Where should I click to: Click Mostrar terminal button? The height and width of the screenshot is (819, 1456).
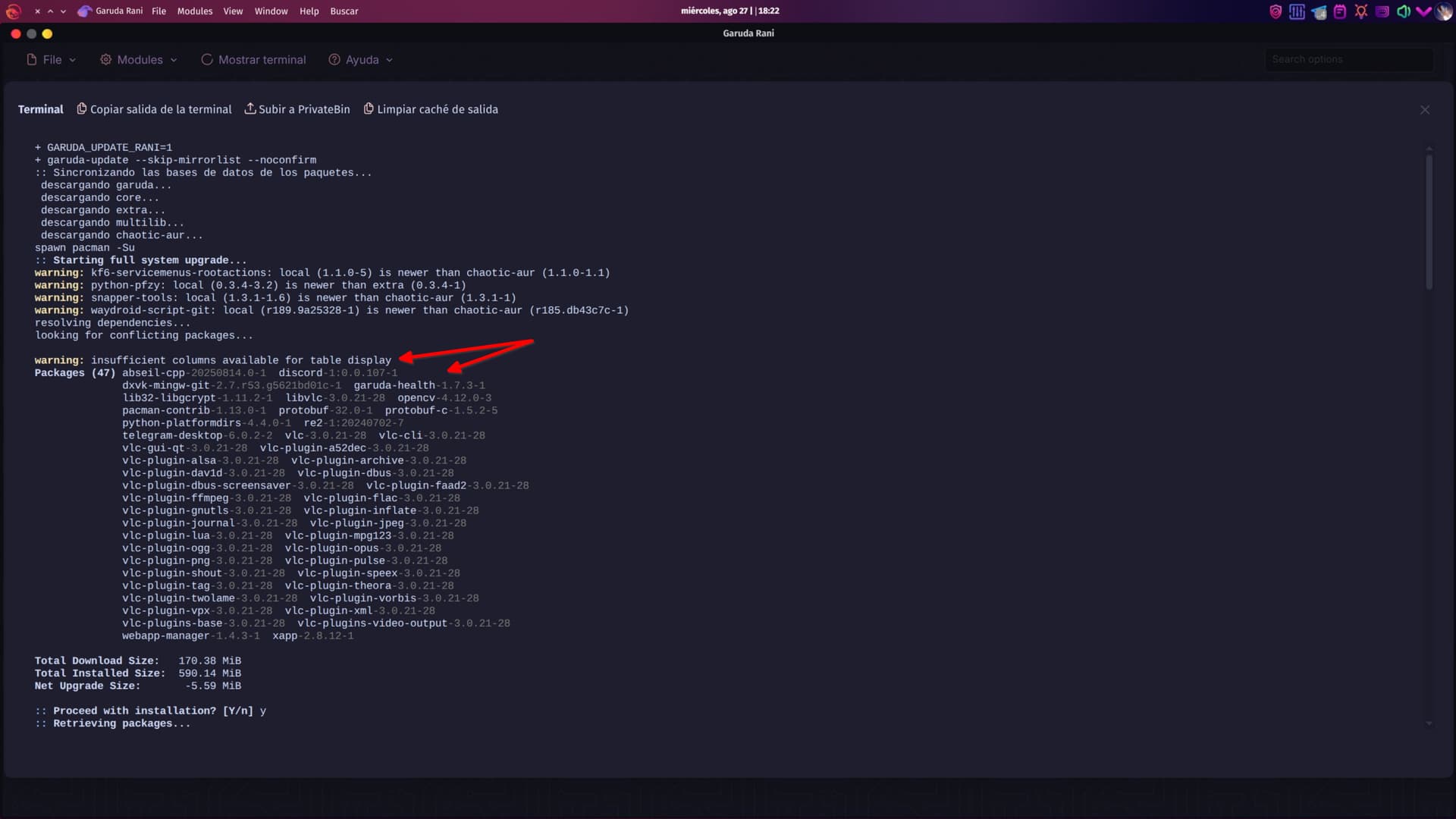point(253,60)
